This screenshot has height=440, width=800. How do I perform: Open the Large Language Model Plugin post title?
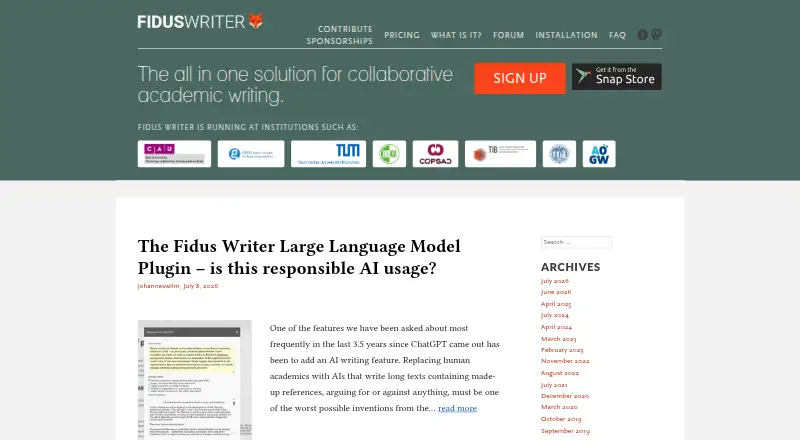[x=299, y=257]
